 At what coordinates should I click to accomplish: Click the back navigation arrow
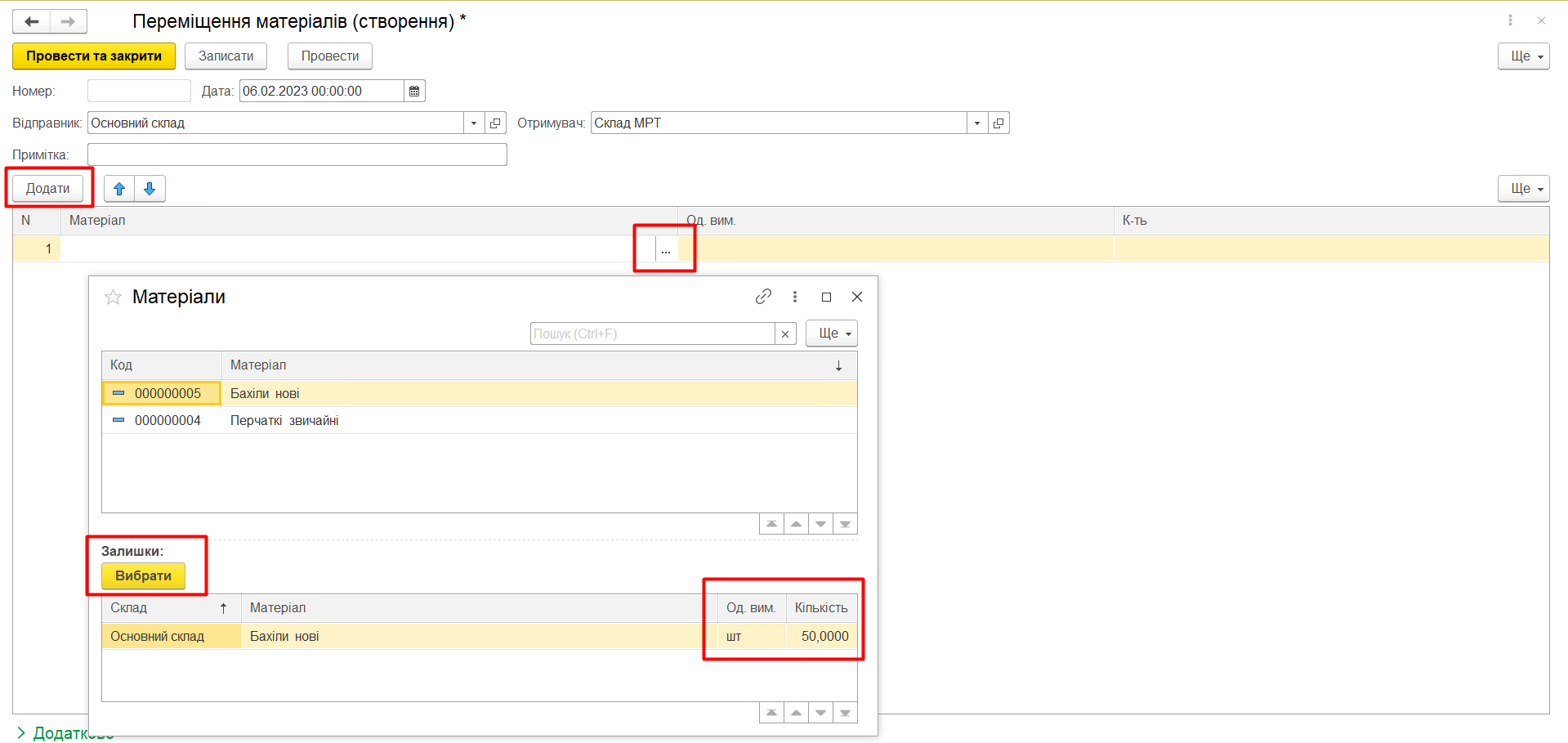tap(32, 21)
